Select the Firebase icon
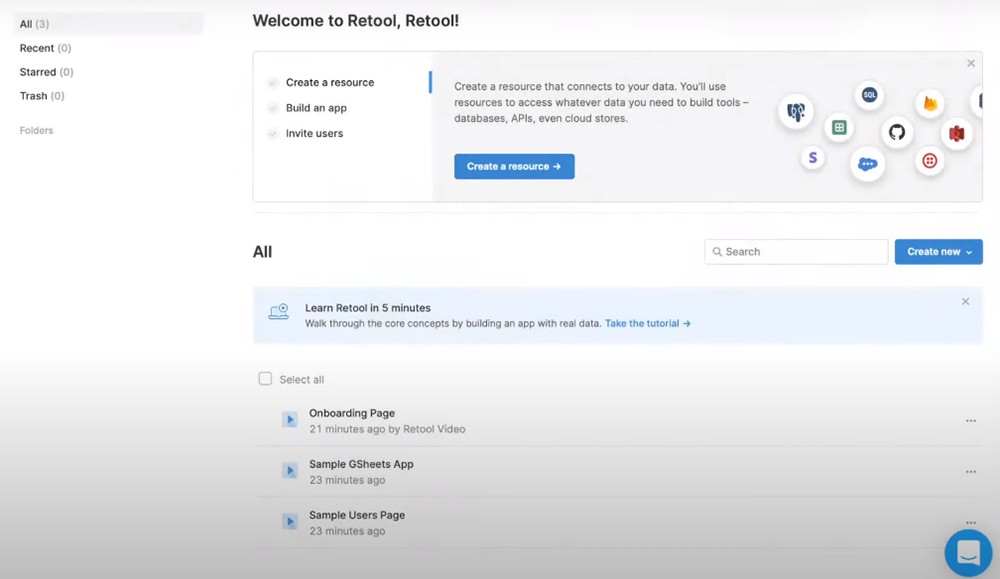The height and width of the screenshot is (579, 1000). pyautogui.click(x=929, y=102)
